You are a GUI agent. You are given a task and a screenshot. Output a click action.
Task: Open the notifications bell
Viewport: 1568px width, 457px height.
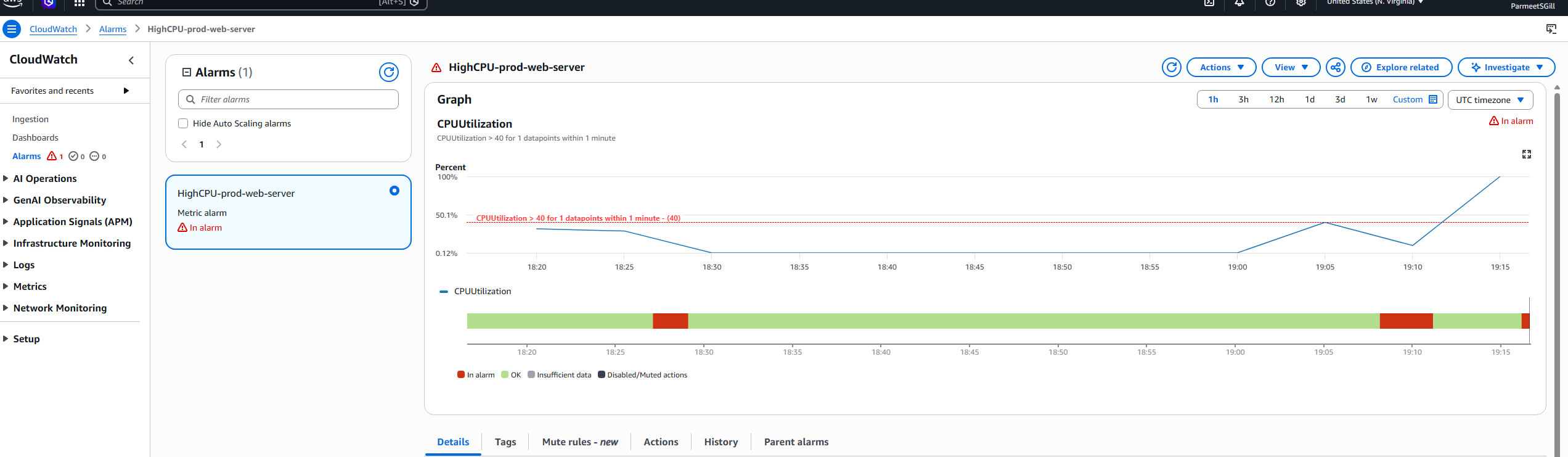(x=1239, y=3)
